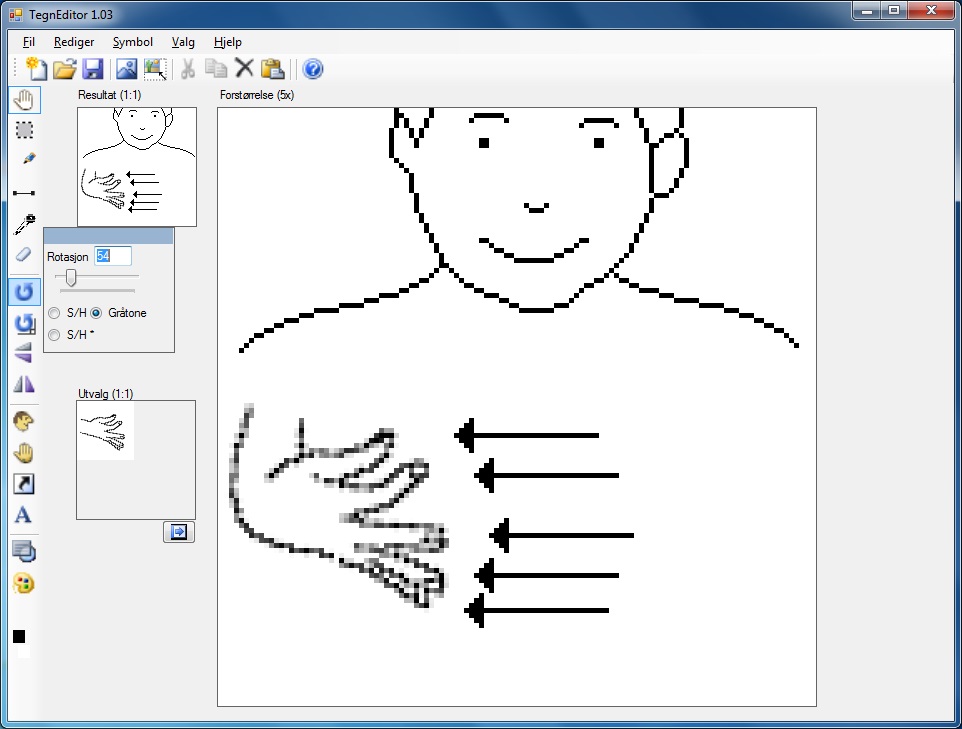The image size is (962, 729).
Task: Create a new file with the New icon
Action: point(36,69)
